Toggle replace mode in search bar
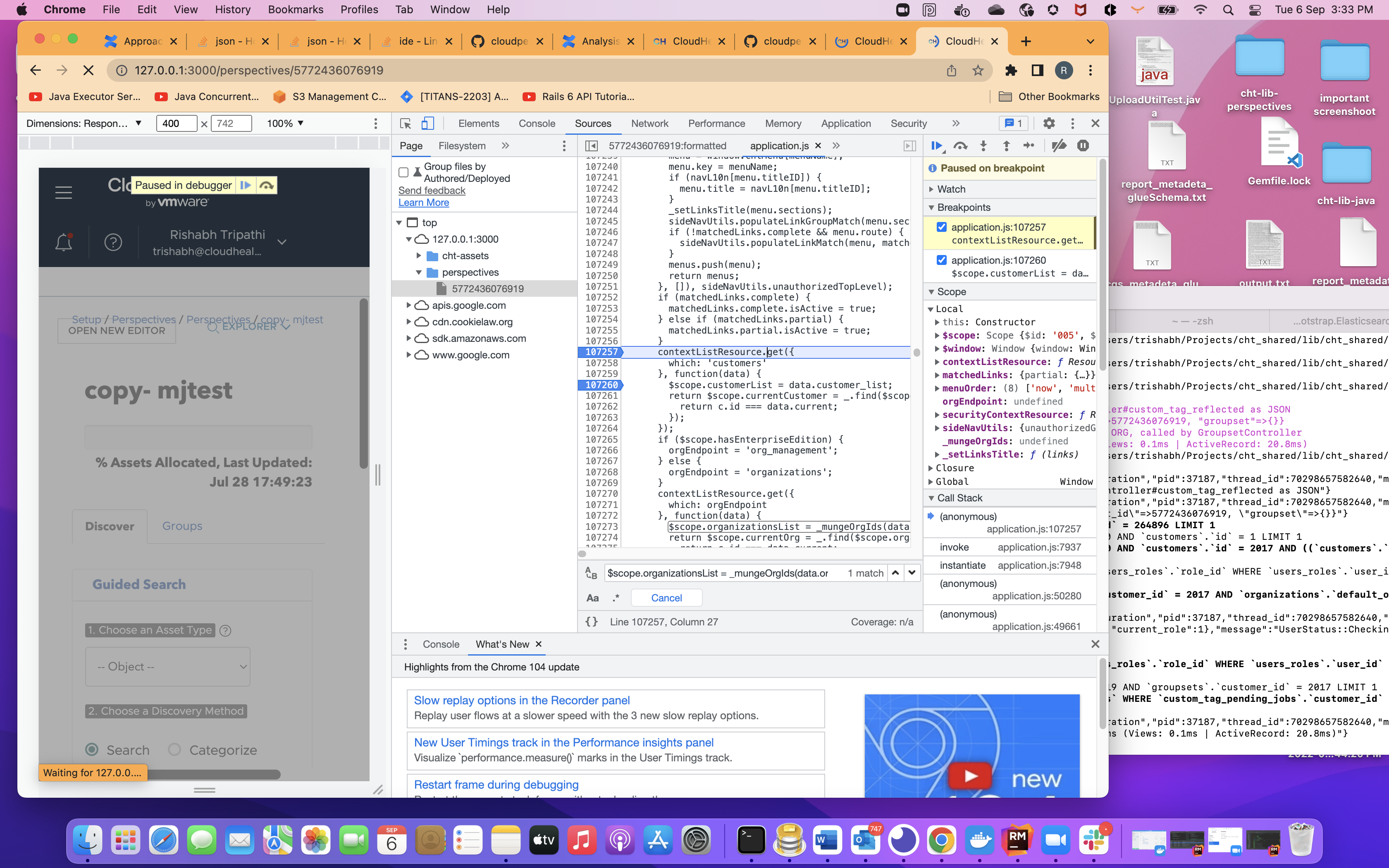 [x=591, y=573]
